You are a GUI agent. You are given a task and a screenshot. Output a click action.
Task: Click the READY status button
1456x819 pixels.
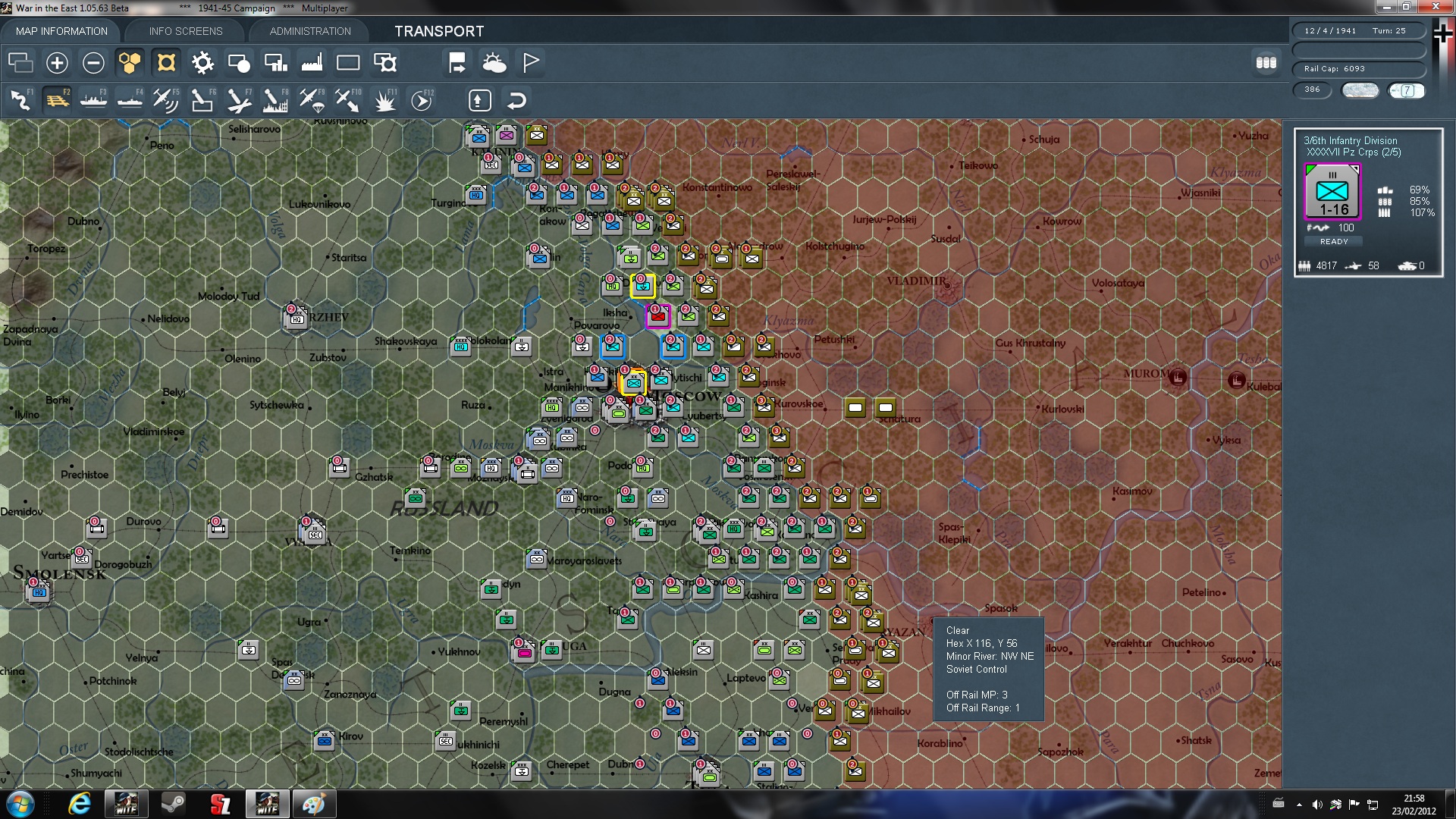tap(1334, 241)
